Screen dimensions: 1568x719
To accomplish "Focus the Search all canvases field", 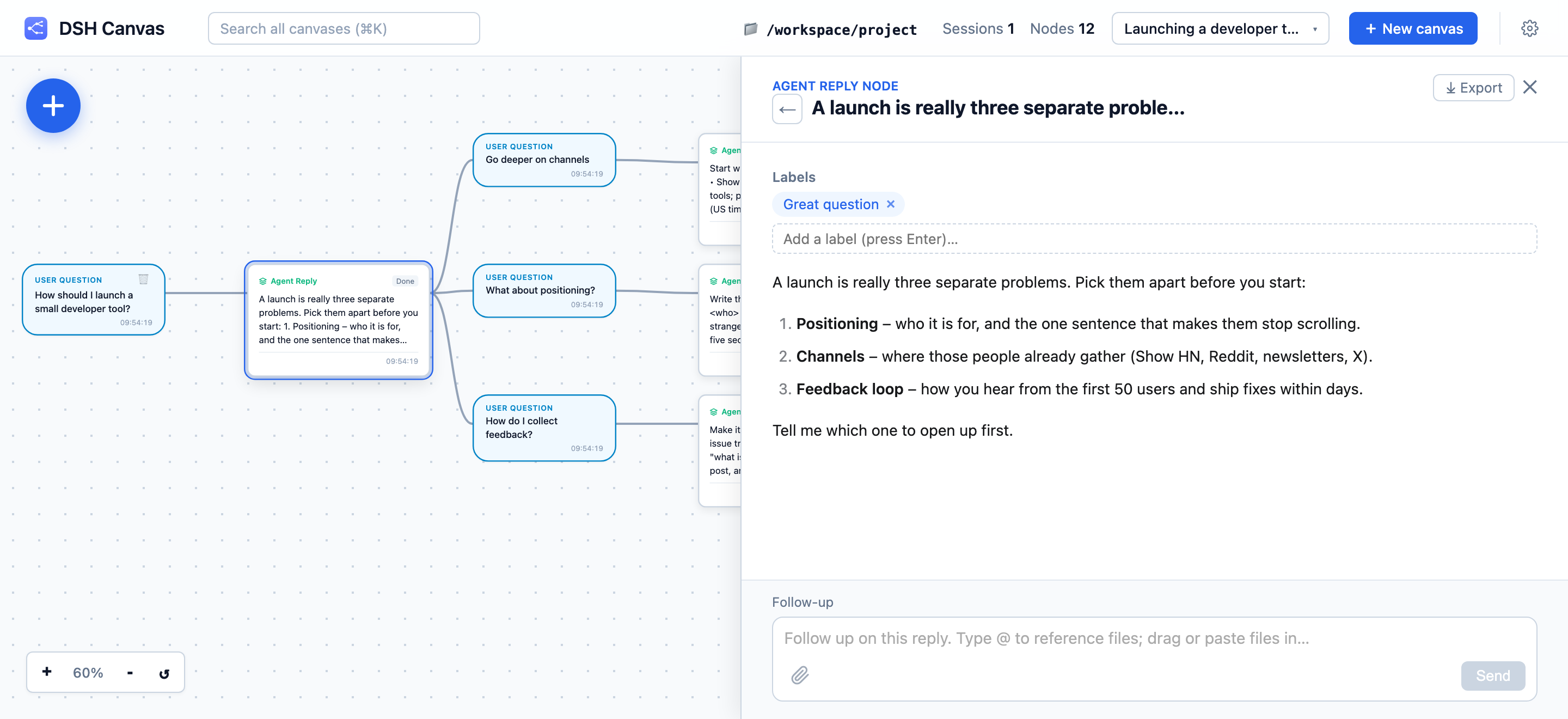I will (344, 29).
